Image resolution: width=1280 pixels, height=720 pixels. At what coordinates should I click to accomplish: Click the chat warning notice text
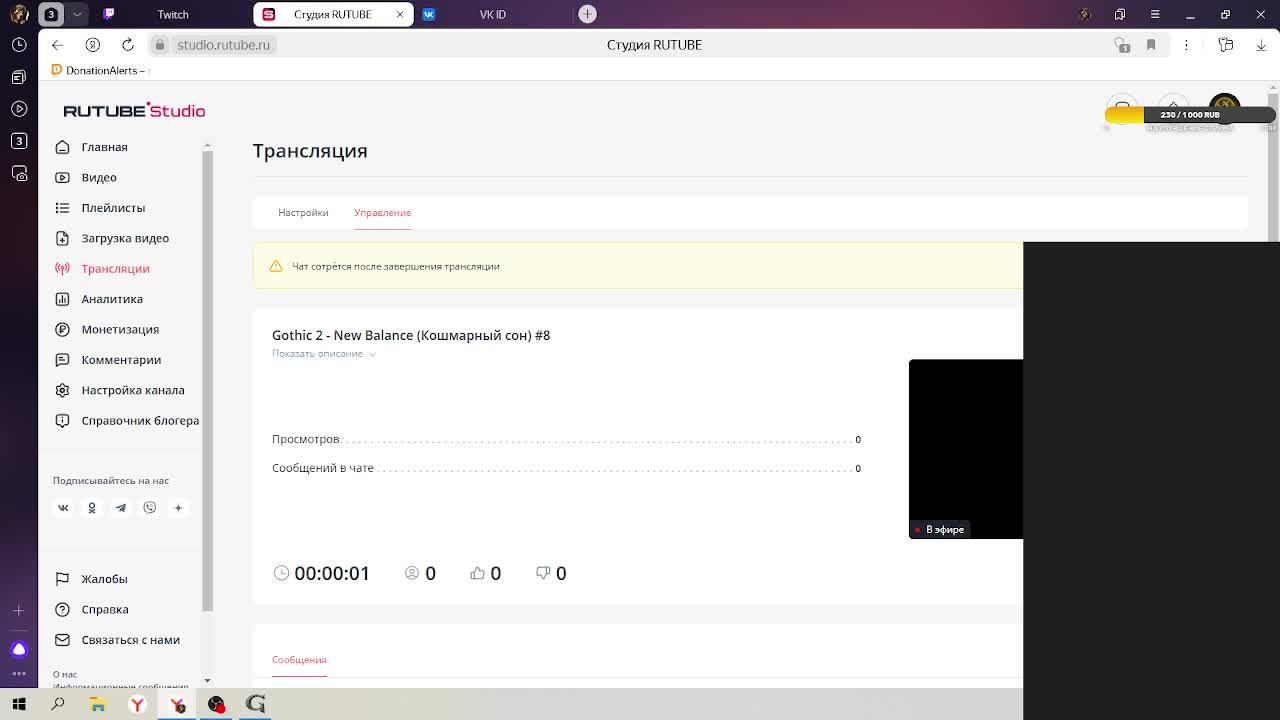pyautogui.click(x=396, y=266)
